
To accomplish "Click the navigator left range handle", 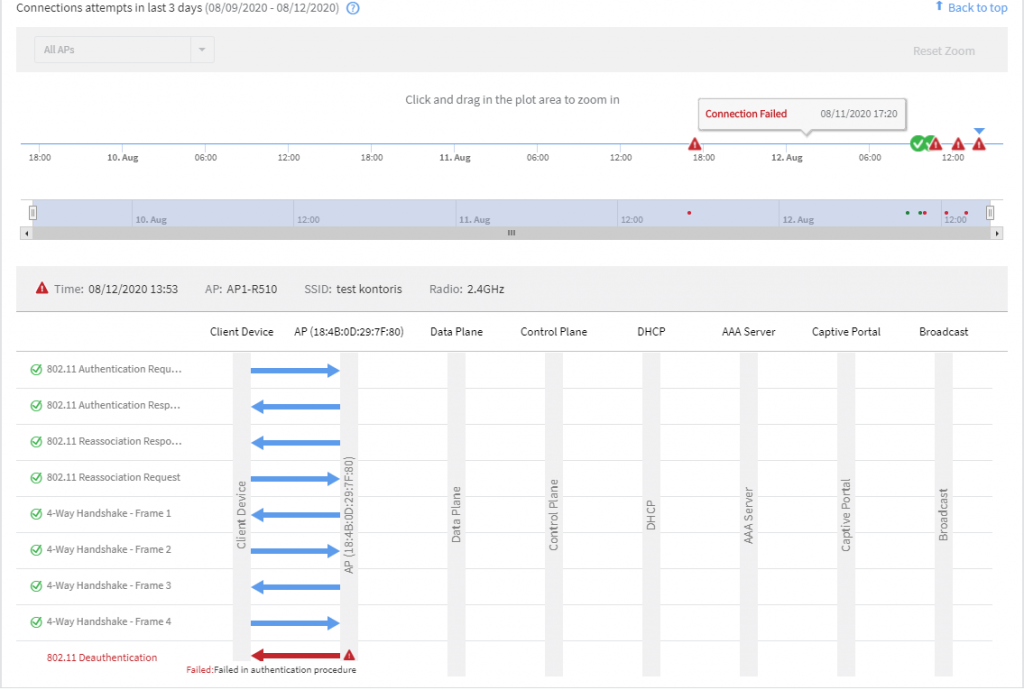I will [x=33, y=212].
